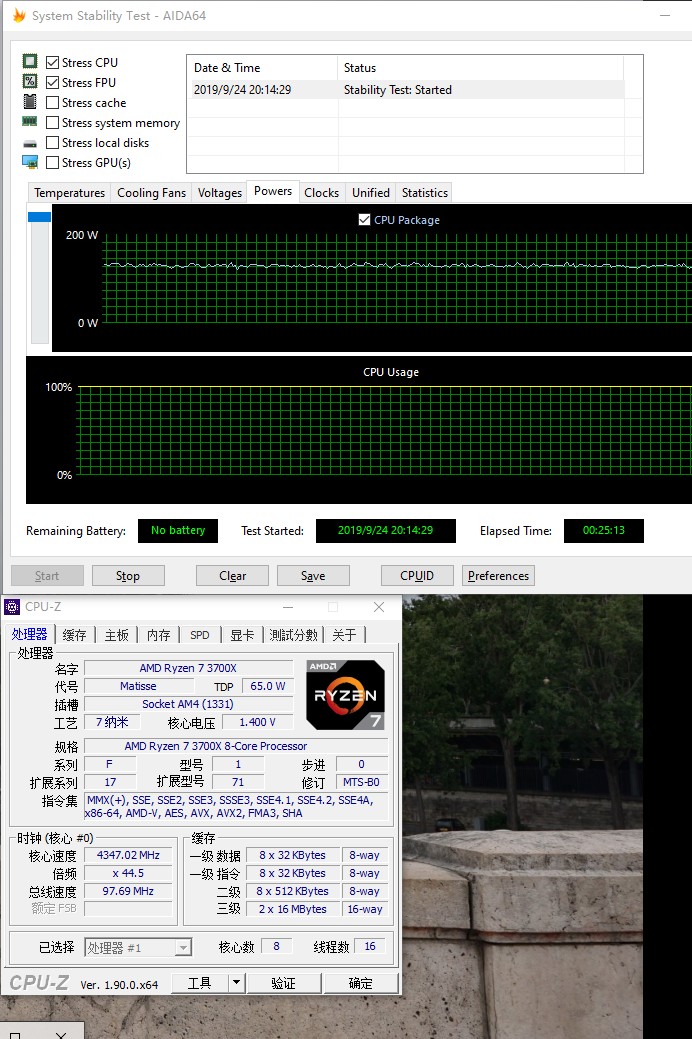Click the FPU percent icon beside Stress FPU

click(30, 82)
